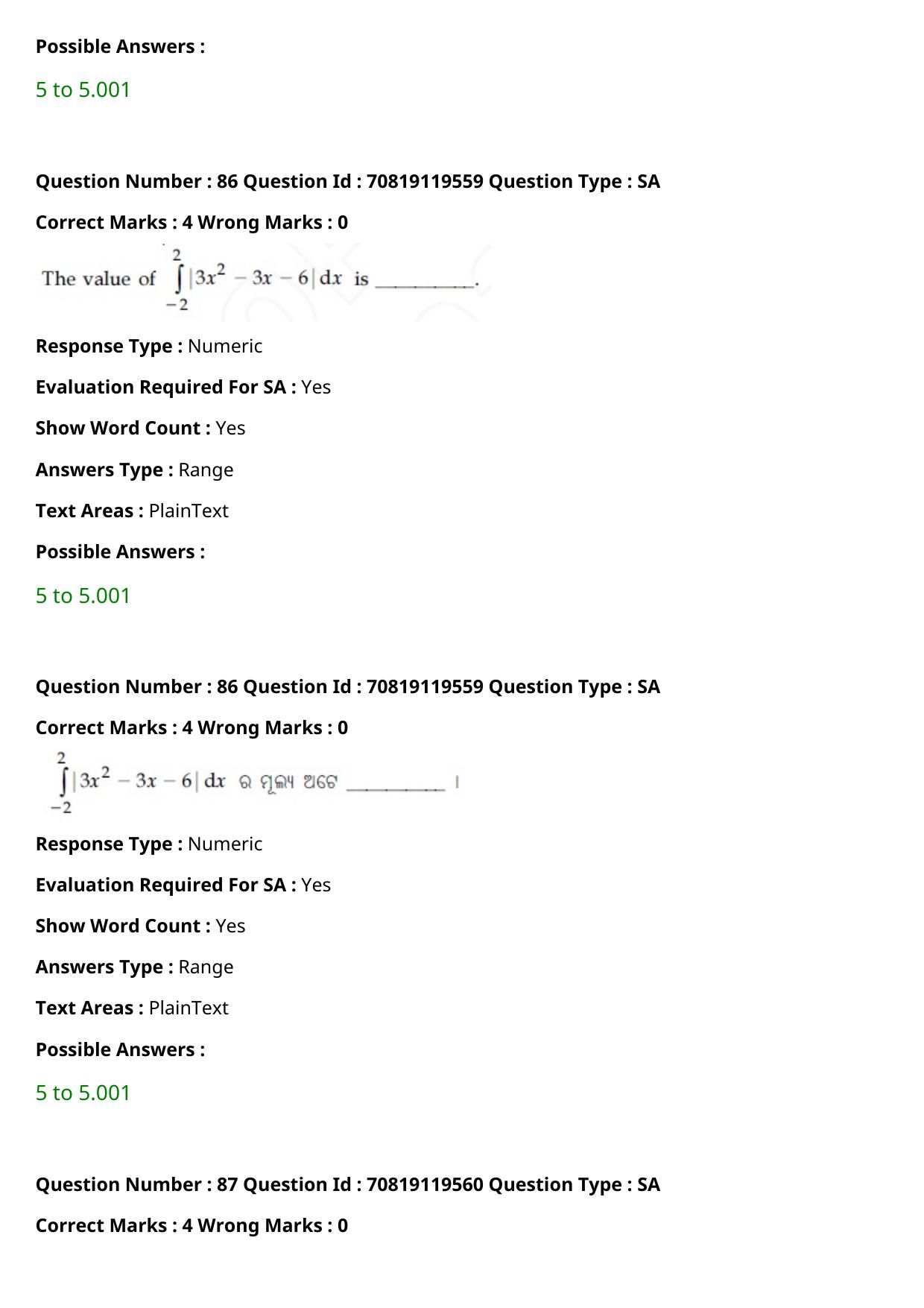Click first 'Question Number : 86' heading
Viewport: 924px width, 1308px height.
click(348, 181)
